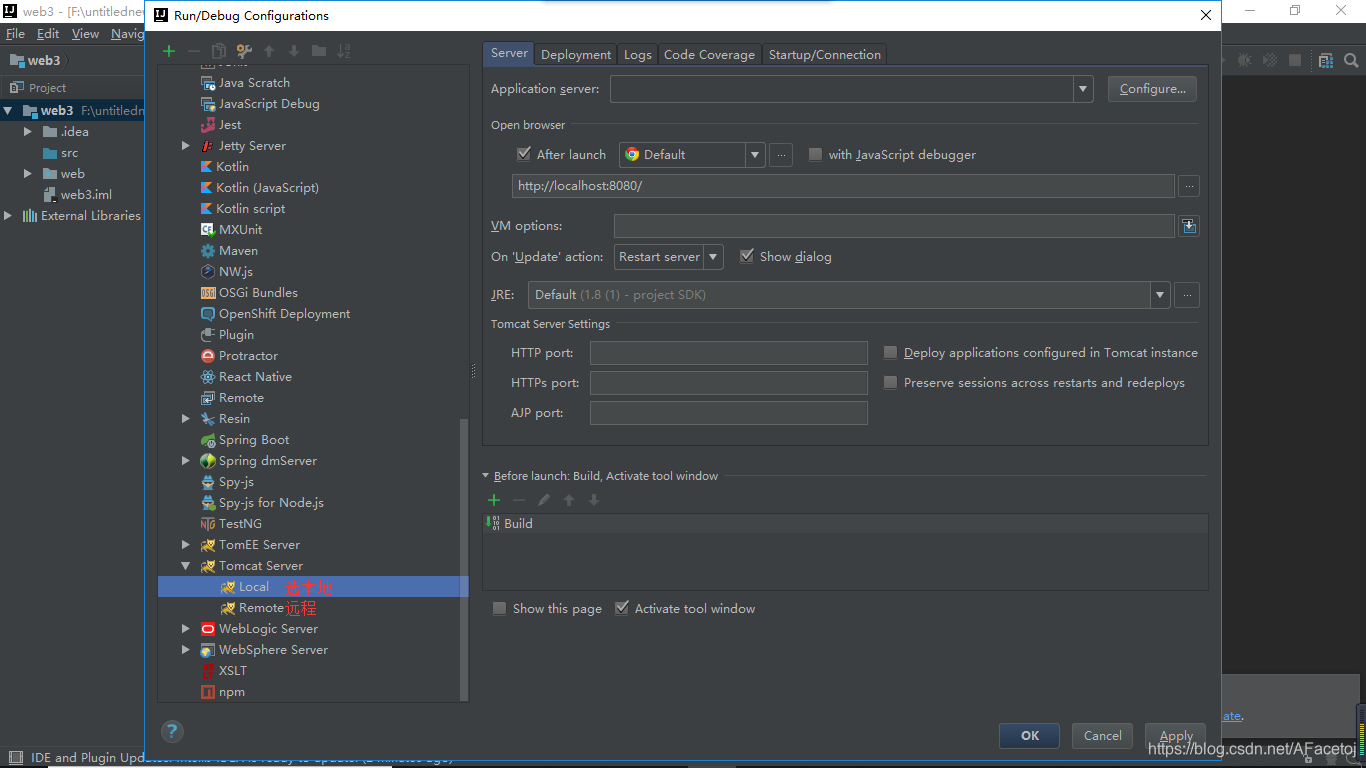Image resolution: width=1366 pixels, height=768 pixels.
Task: Open the On 'Update' action dropdown
Action: pyautogui.click(x=713, y=257)
